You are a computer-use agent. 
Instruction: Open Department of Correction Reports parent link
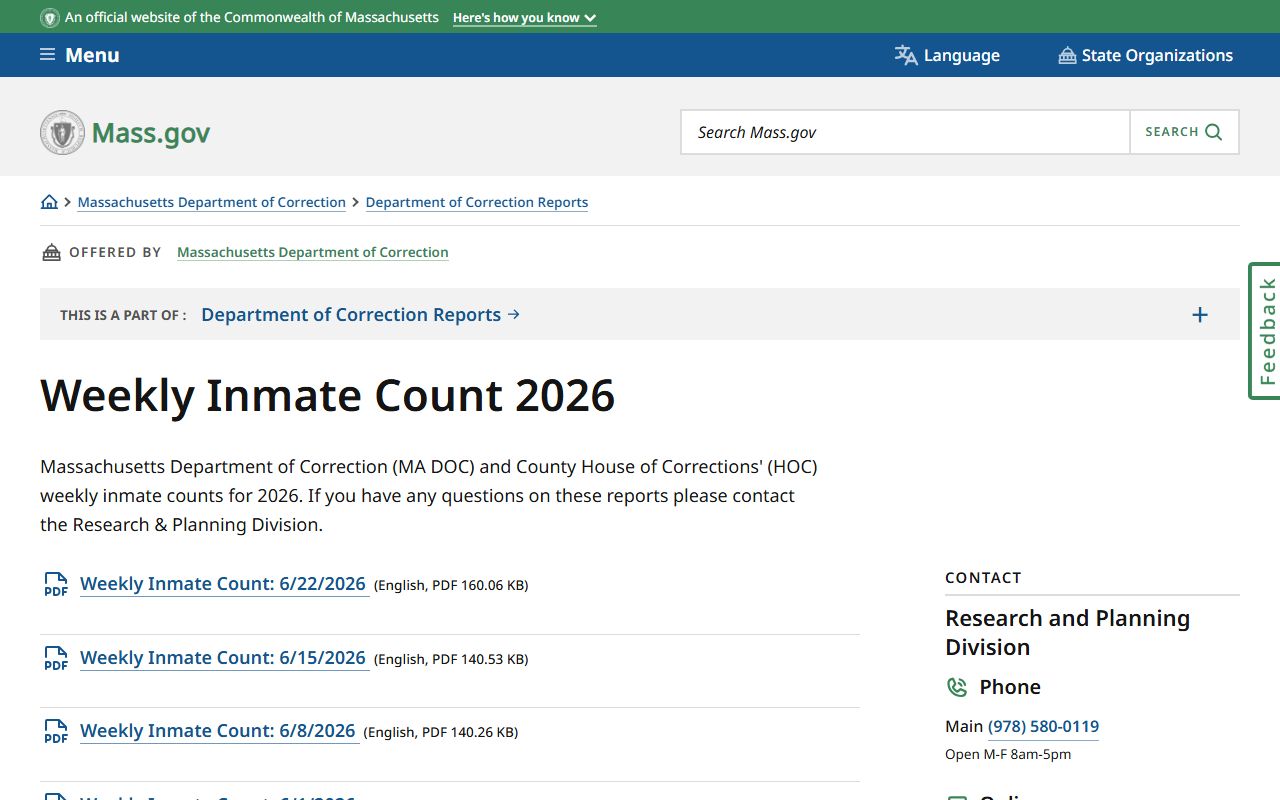361,315
